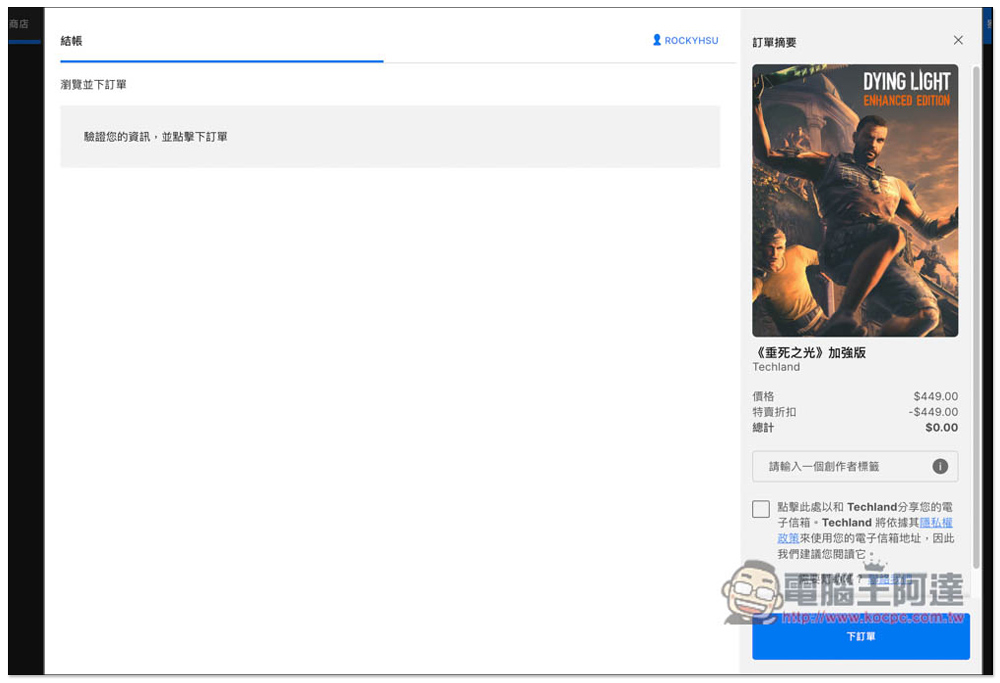Screen dimensions: 1000x683
Task: Click the 《垂死之光》加強版 product title
Action: click(809, 353)
